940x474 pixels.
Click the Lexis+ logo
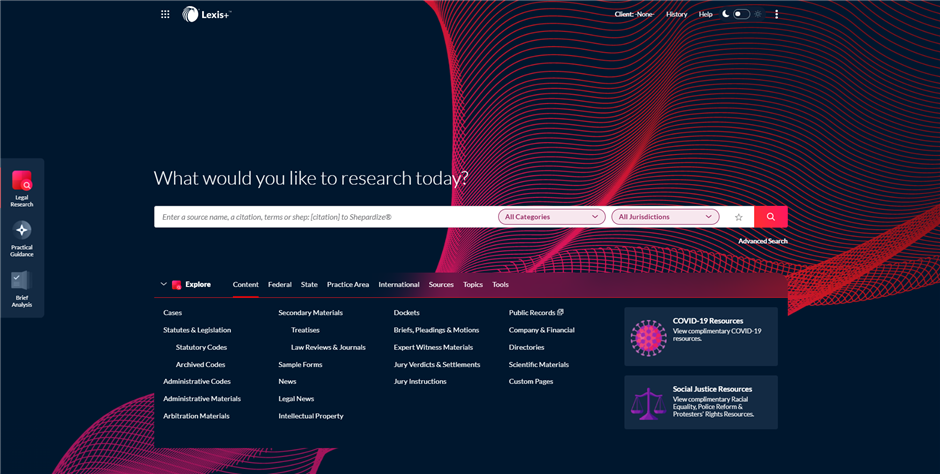(206, 14)
